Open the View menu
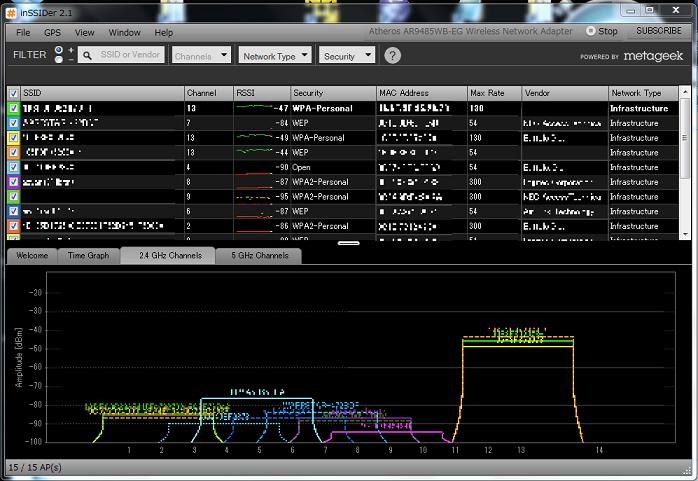 tap(84, 32)
